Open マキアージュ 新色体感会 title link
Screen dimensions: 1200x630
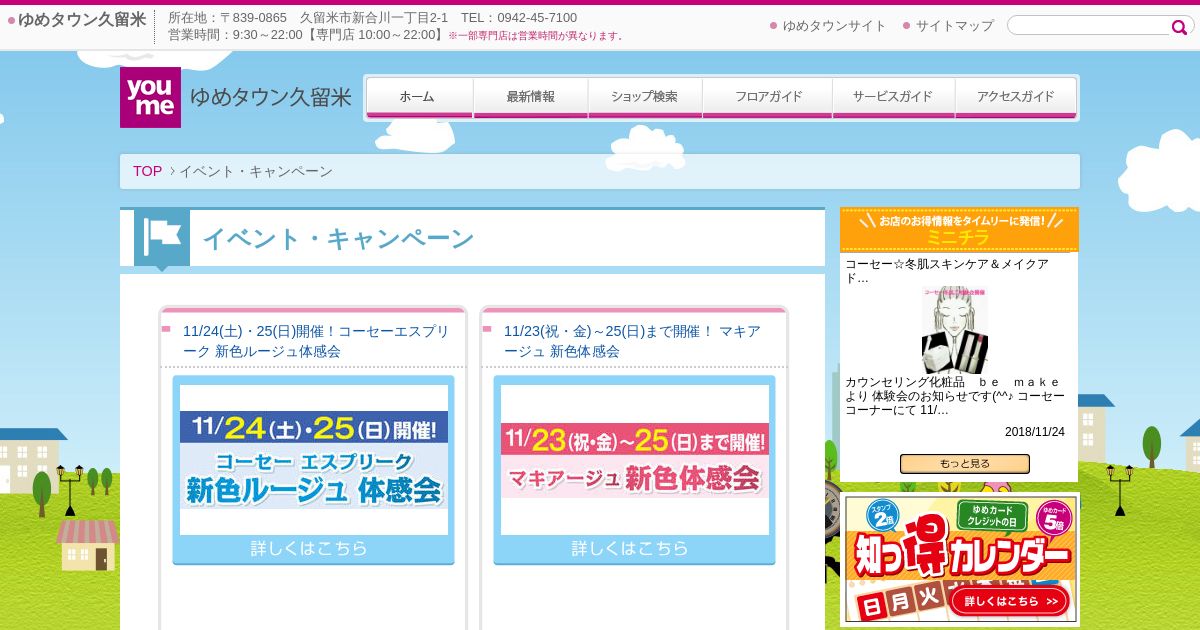[x=632, y=341]
